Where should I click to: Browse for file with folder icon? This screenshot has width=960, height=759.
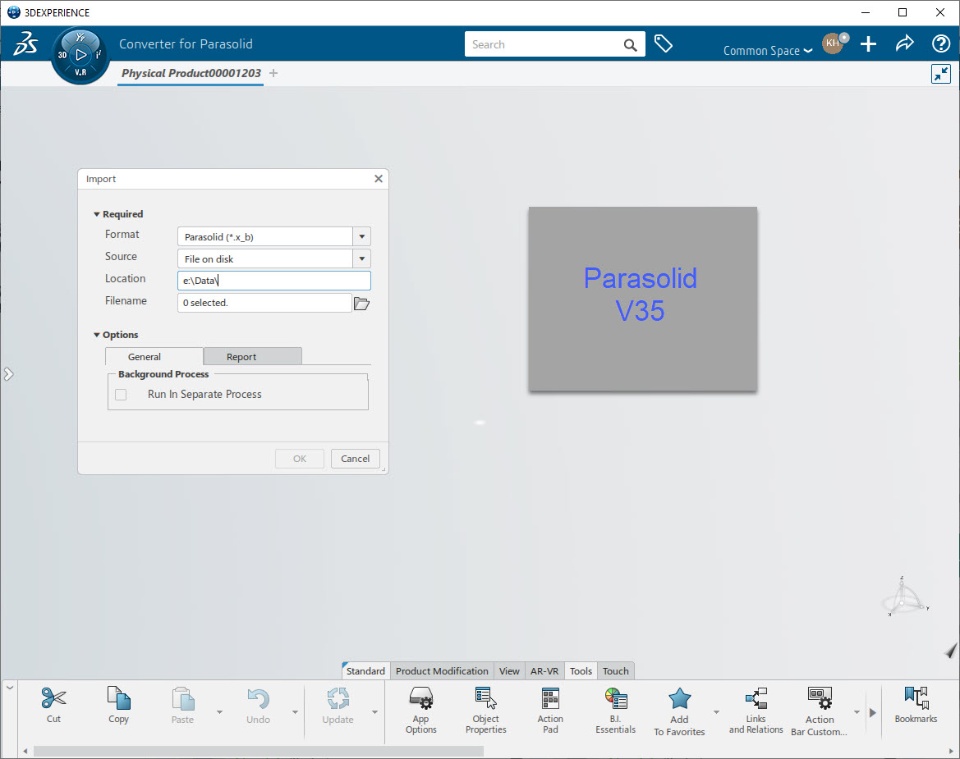(362, 303)
